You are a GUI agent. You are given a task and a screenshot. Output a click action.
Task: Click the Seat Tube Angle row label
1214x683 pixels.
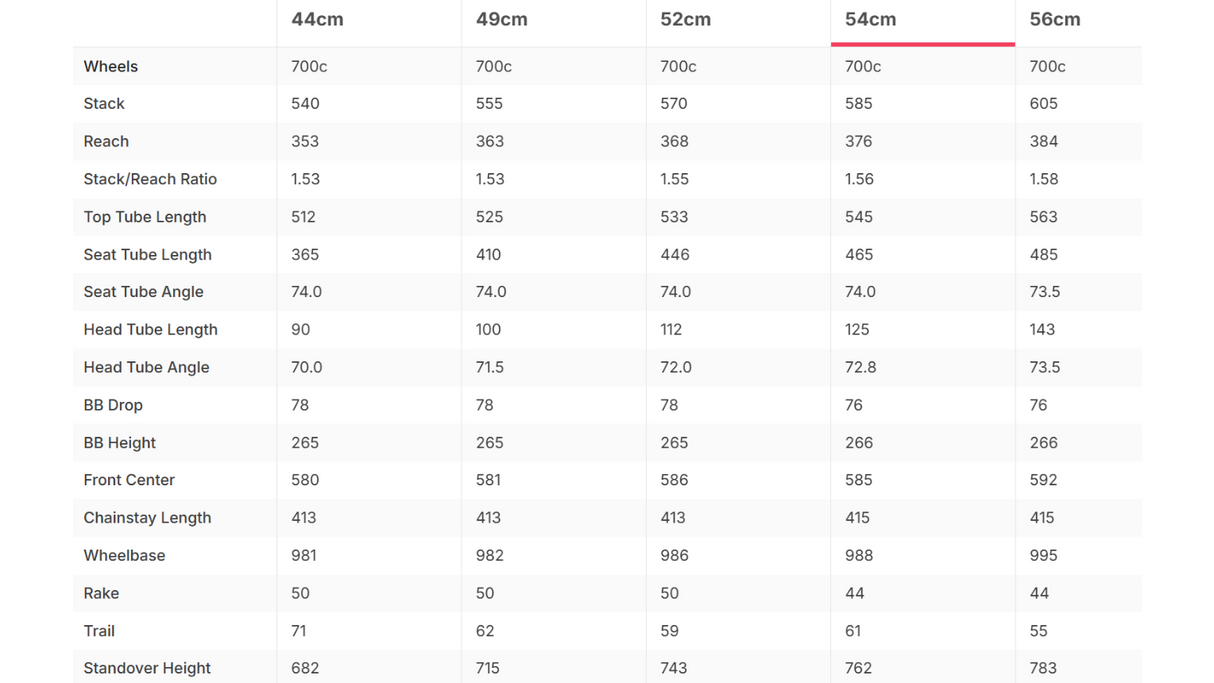click(x=143, y=292)
